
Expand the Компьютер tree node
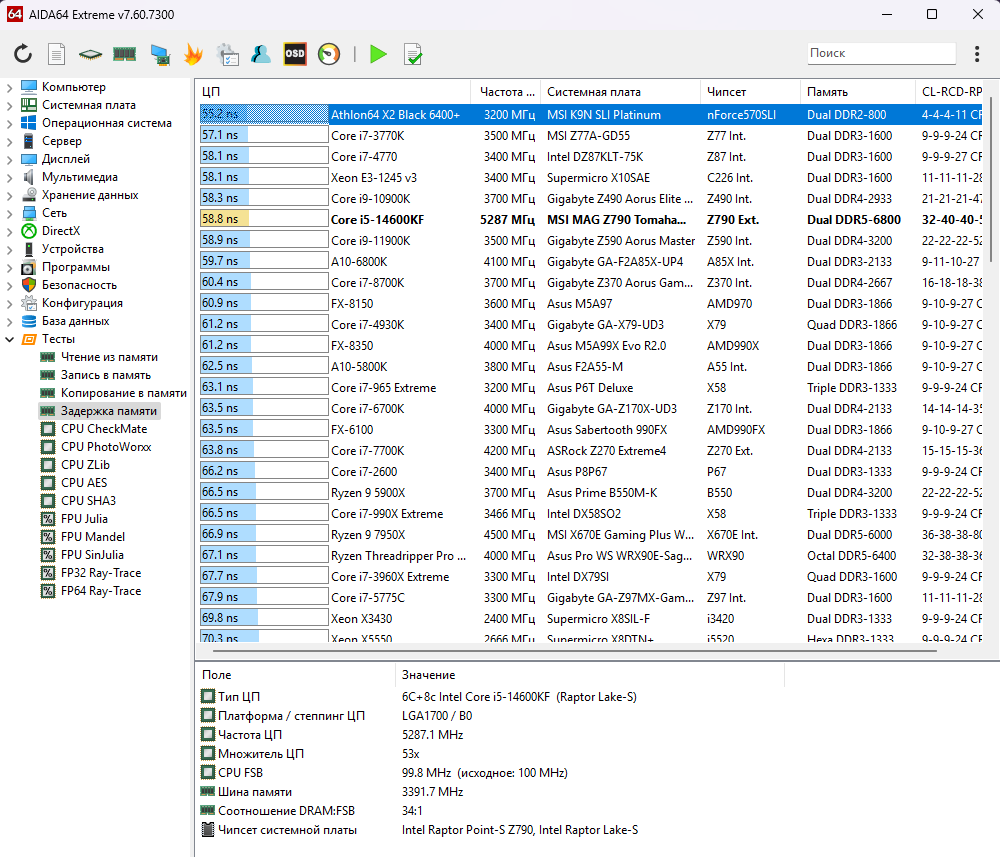click(9, 87)
